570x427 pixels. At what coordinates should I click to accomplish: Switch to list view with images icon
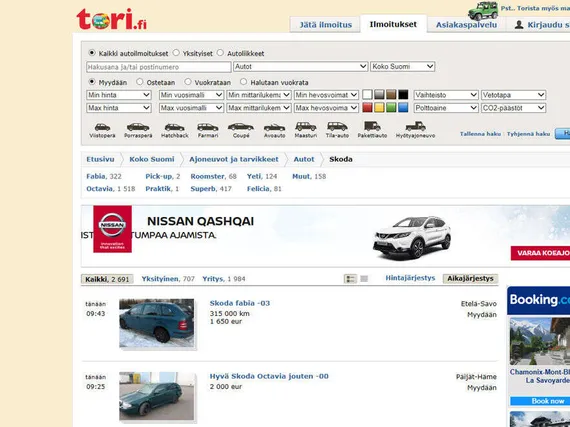(x=350, y=279)
